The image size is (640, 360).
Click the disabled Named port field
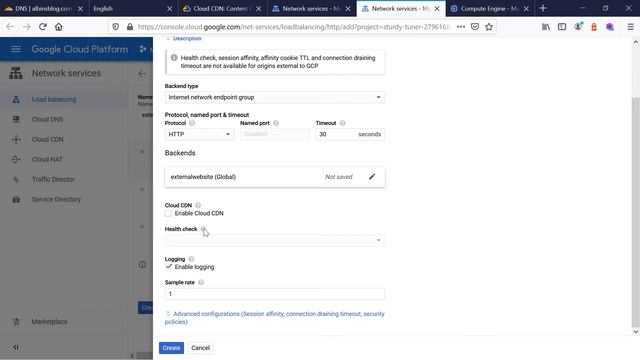pos(275,134)
